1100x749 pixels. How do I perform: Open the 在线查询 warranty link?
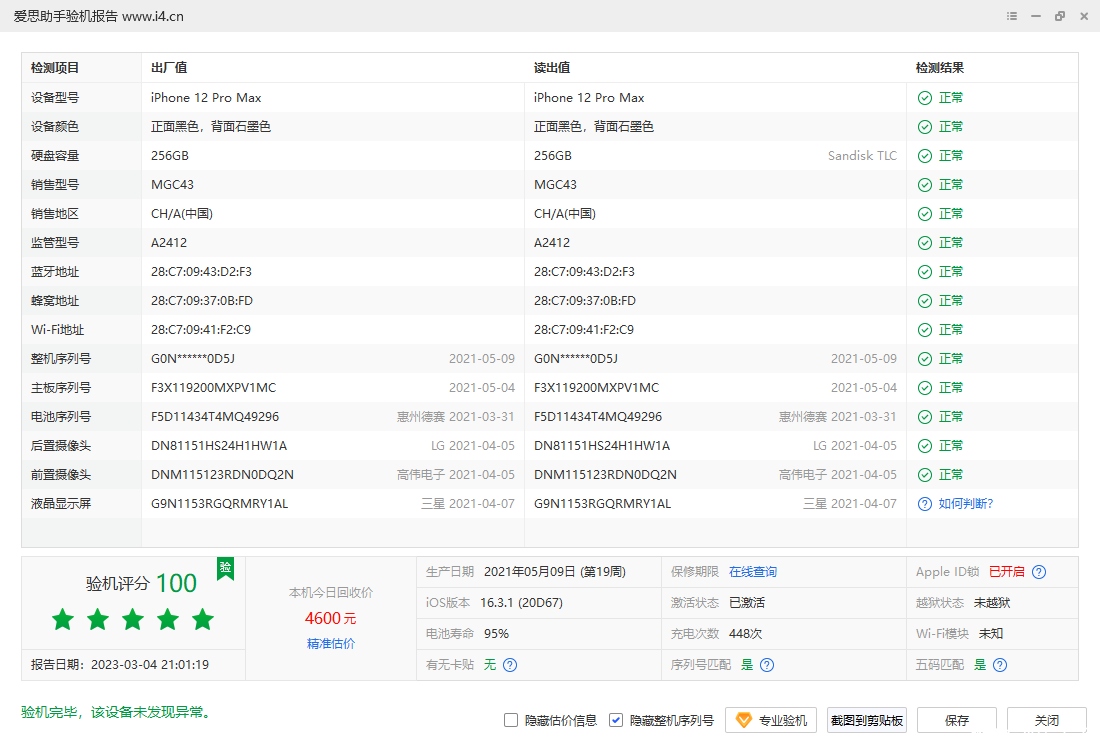click(753, 572)
